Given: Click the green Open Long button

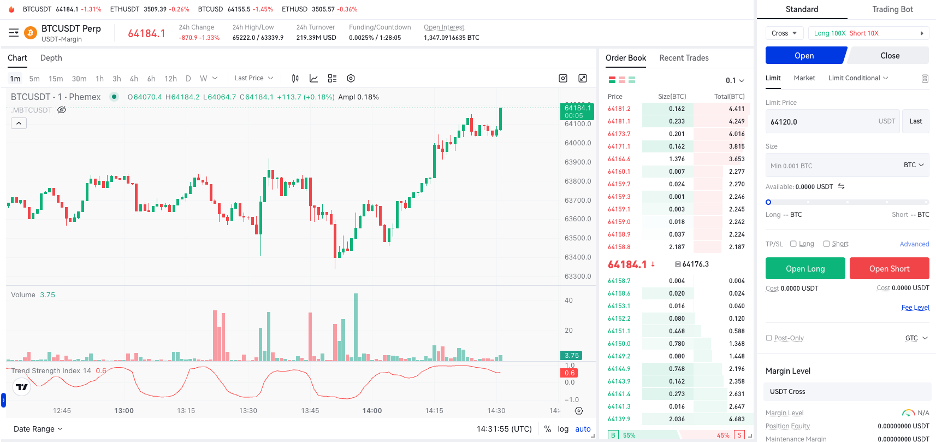Looking at the screenshot, I should [805, 268].
